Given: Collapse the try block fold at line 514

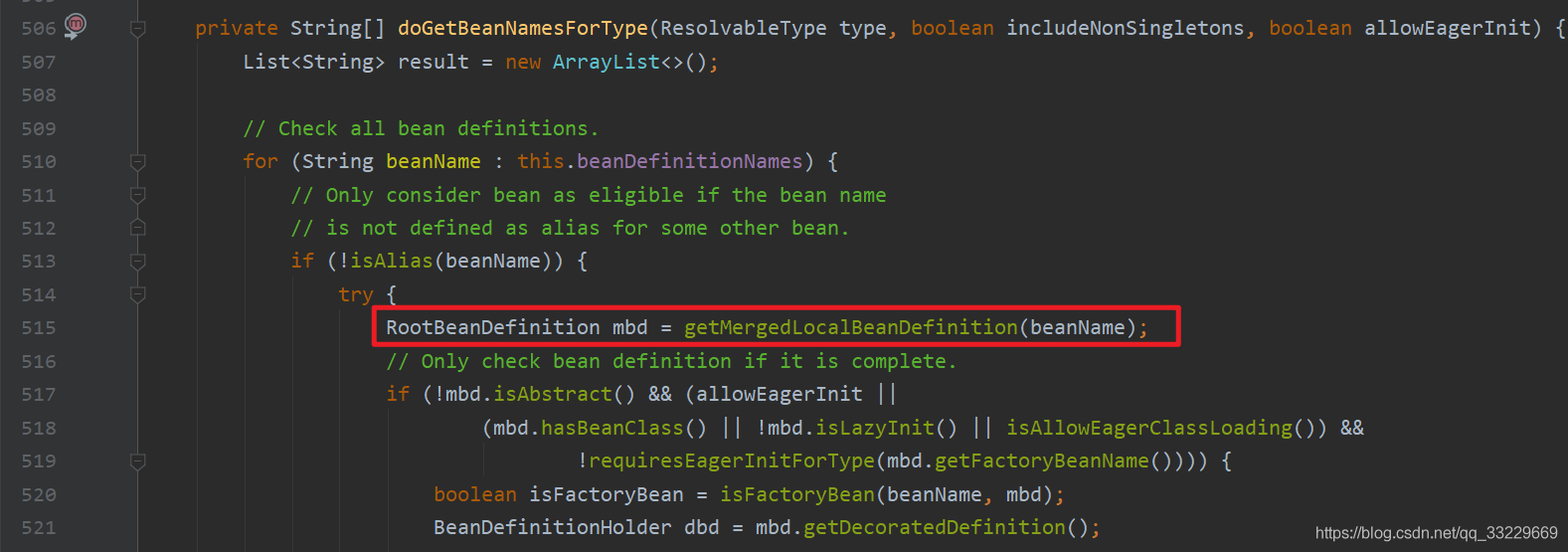Looking at the screenshot, I should 138,294.
